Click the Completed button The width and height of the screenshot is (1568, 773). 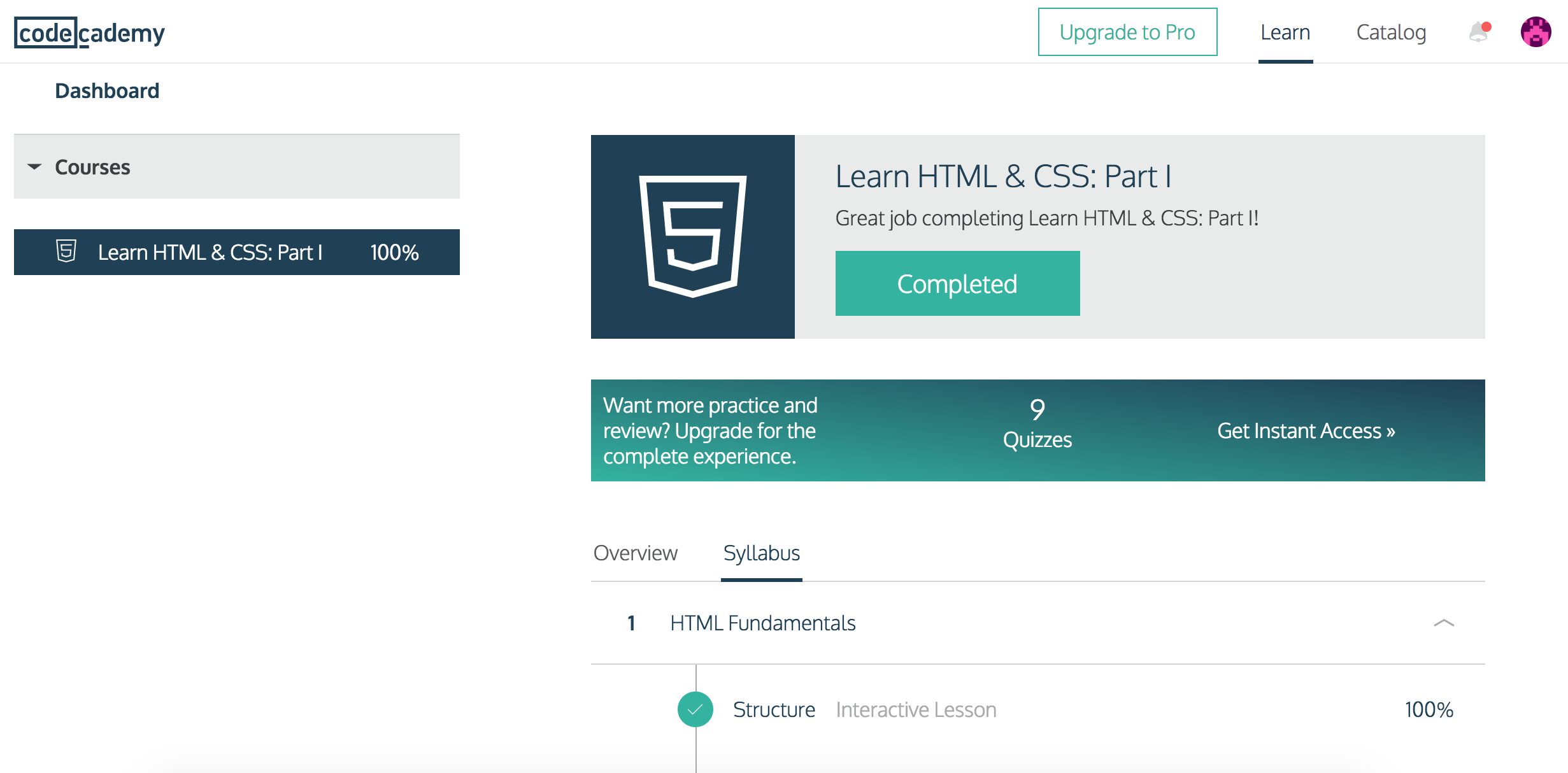(957, 283)
